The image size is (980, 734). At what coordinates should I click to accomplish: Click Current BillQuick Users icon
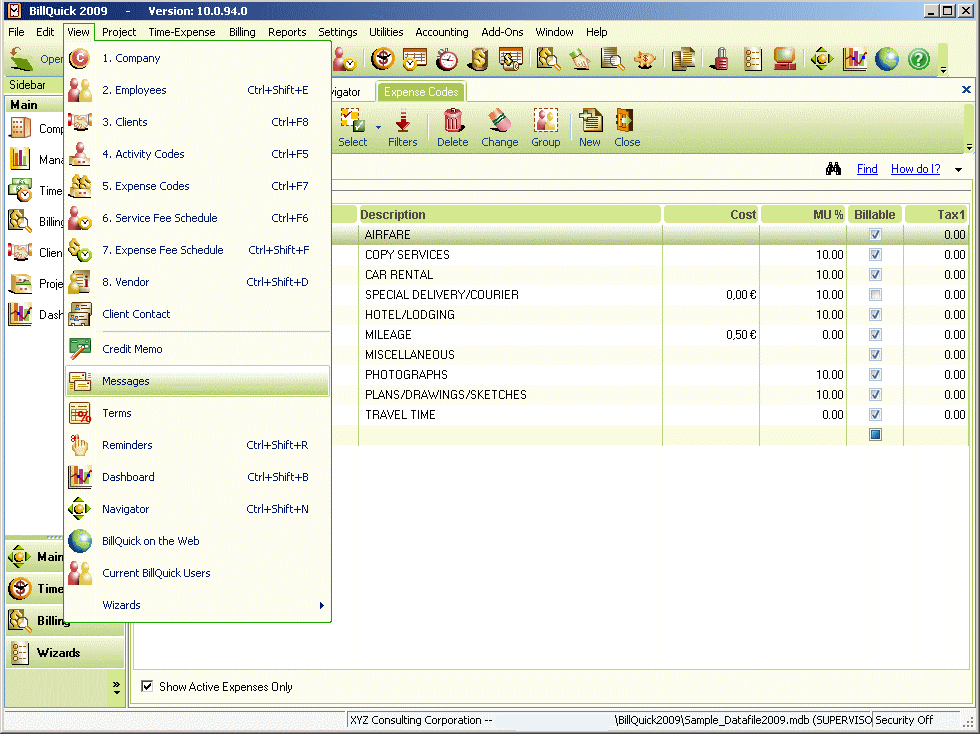80,573
